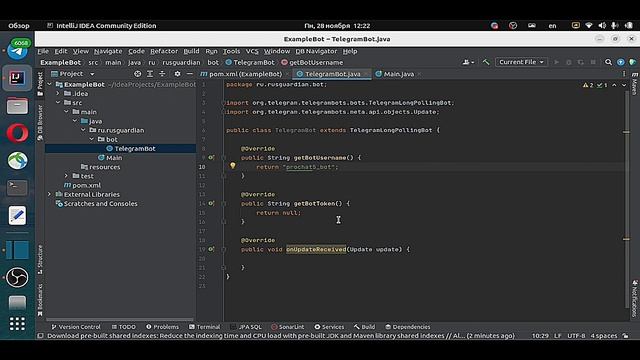Close the TelegramBot.java tab
This screenshot has height=360, width=640.
click(366, 74)
